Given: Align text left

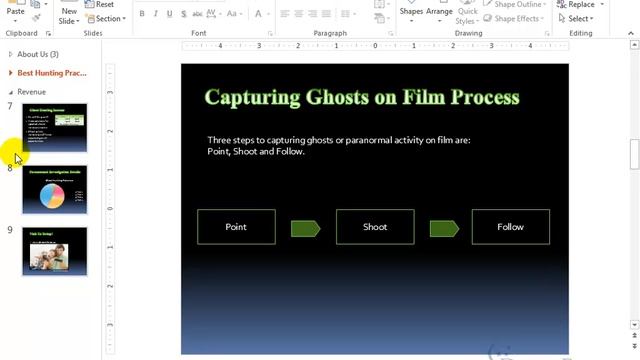Looking at the screenshot, I should pos(284,14).
